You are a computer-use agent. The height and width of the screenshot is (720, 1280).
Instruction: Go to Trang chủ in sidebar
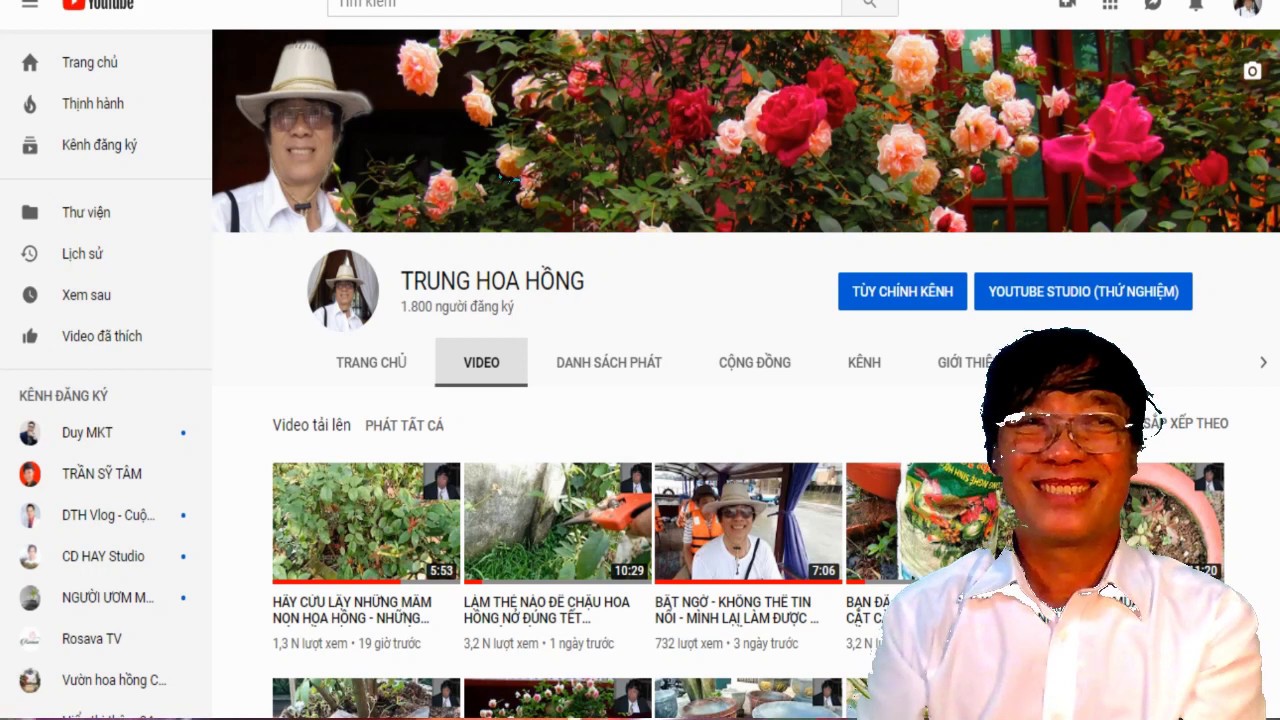[106, 62]
